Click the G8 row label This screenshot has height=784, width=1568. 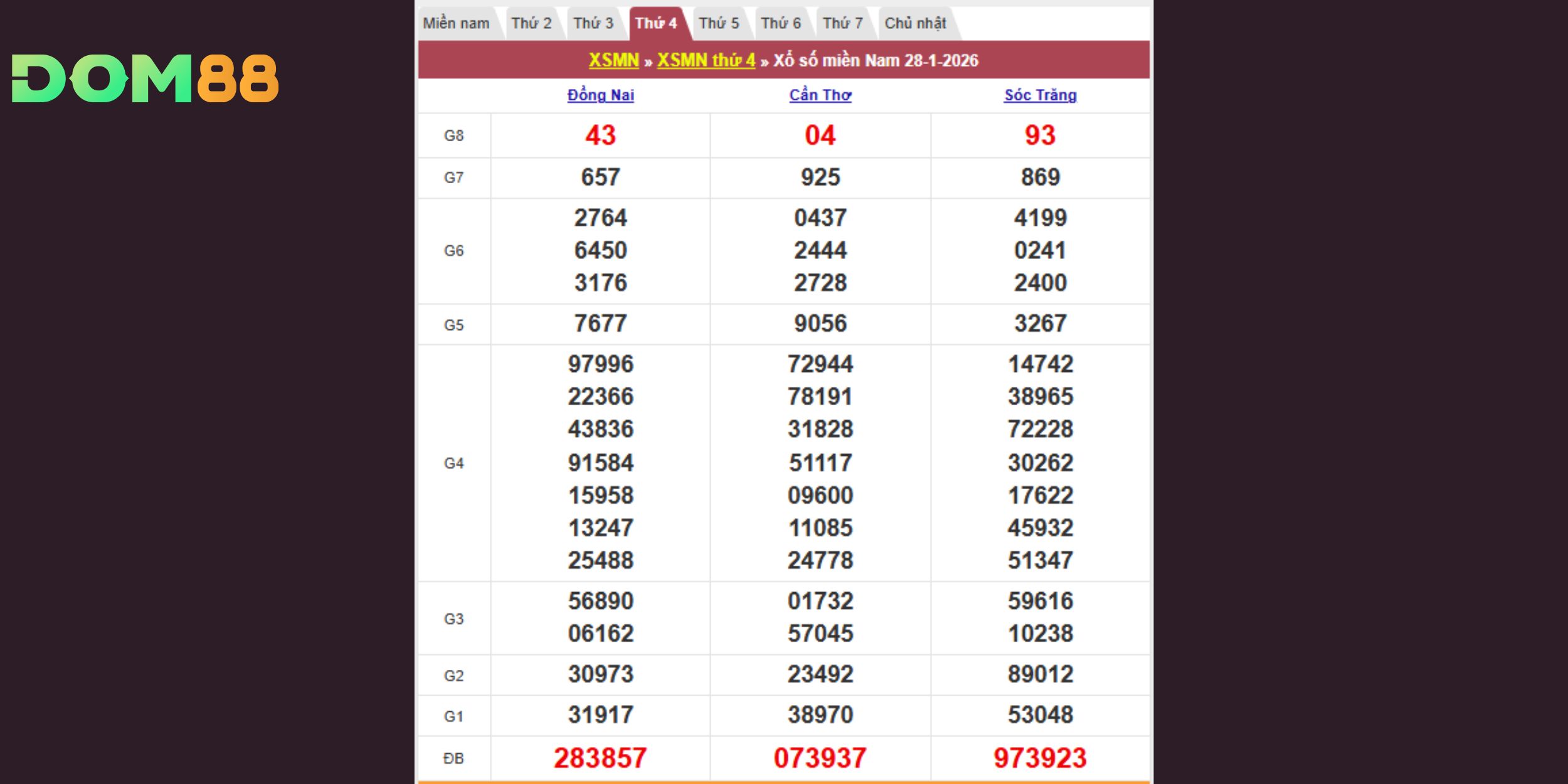(453, 135)
